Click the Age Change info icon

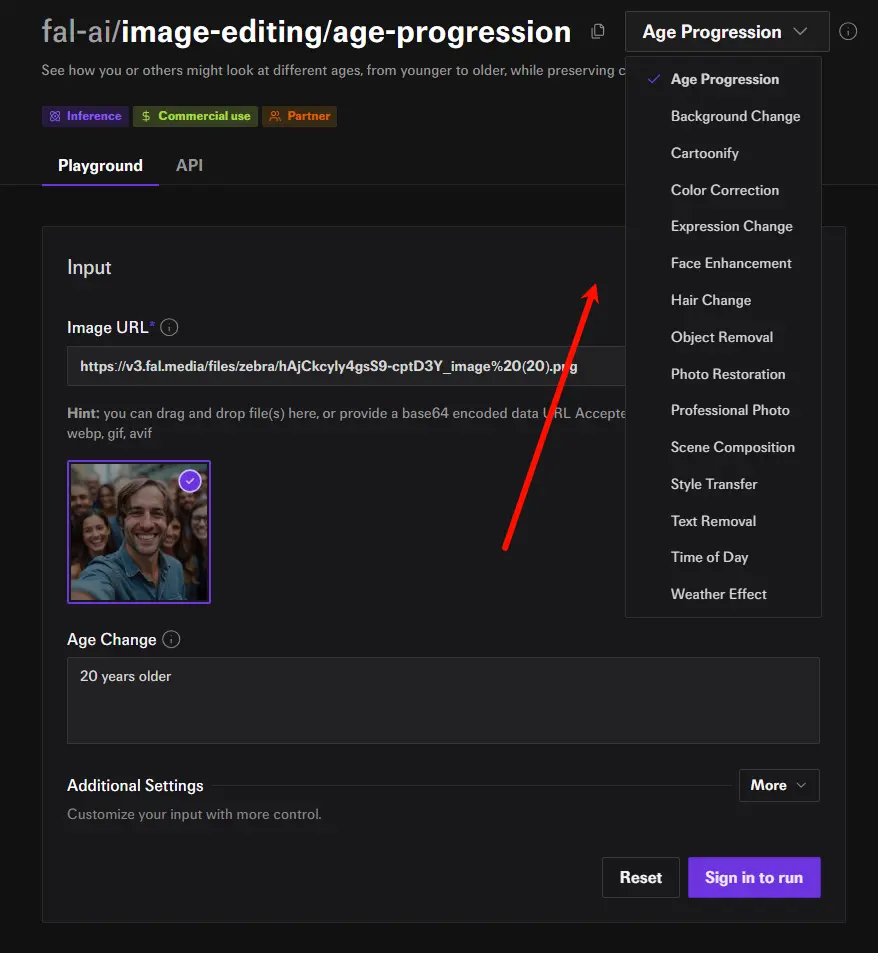[171, 640]
